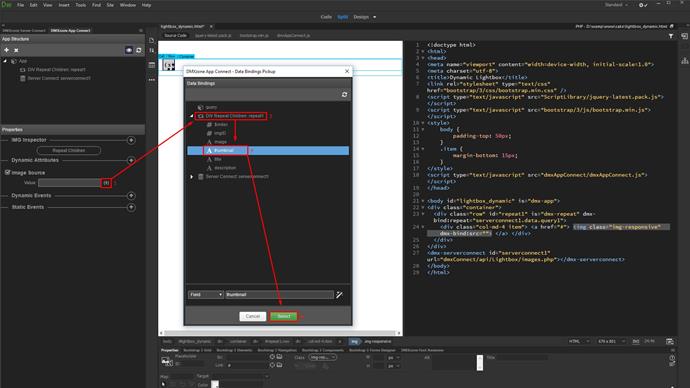Open the Class dropdown in the Properties panel
690x388 pixels.
click(x=323, y=357)
